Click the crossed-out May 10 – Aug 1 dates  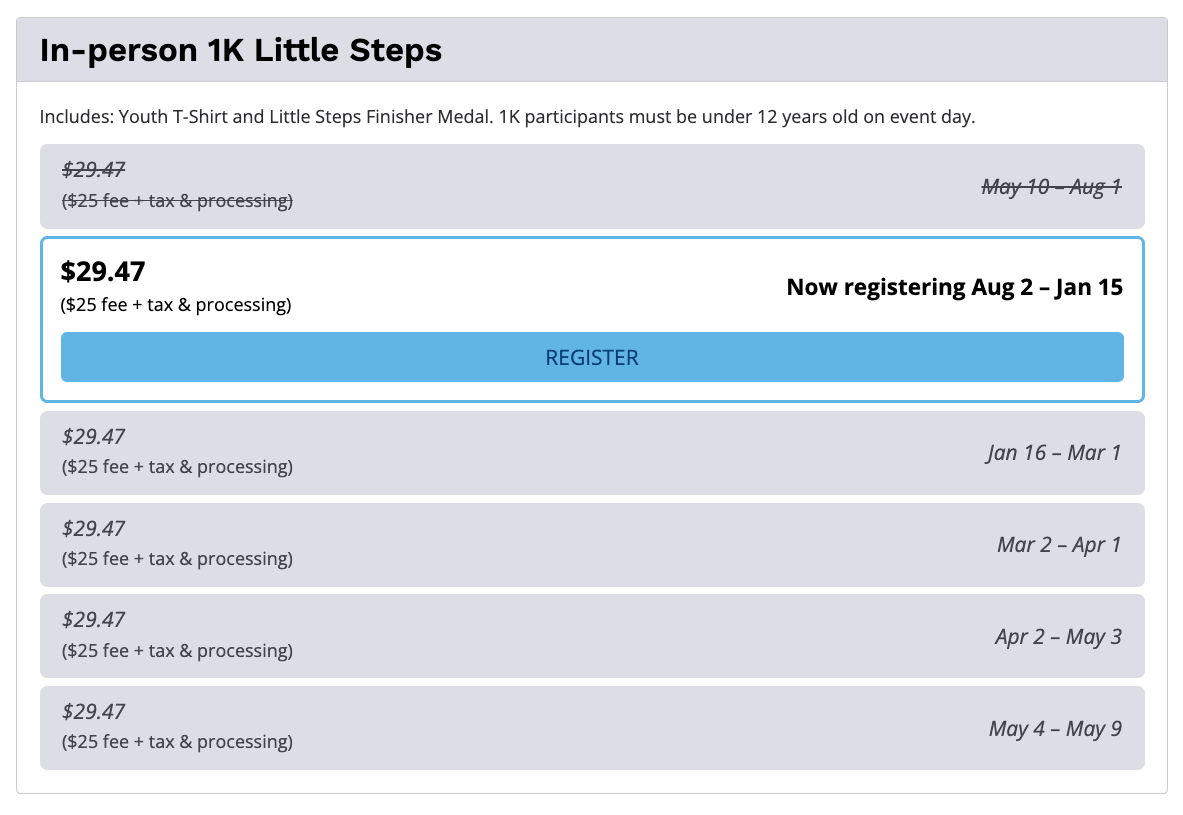point(1051,186)
